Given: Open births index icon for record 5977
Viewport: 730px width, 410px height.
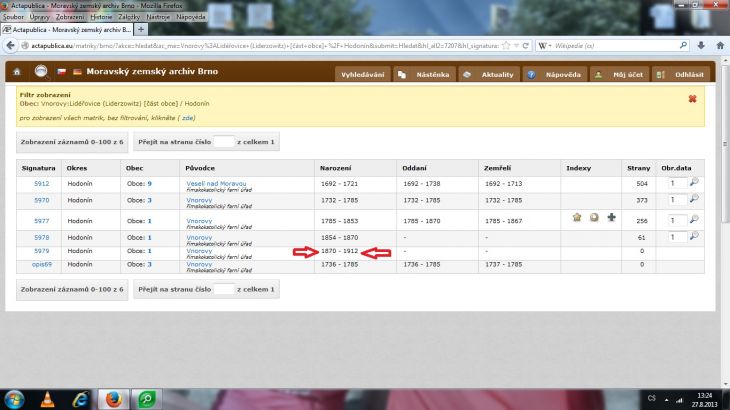Looking at the screenshot, I should click(577, 217).
